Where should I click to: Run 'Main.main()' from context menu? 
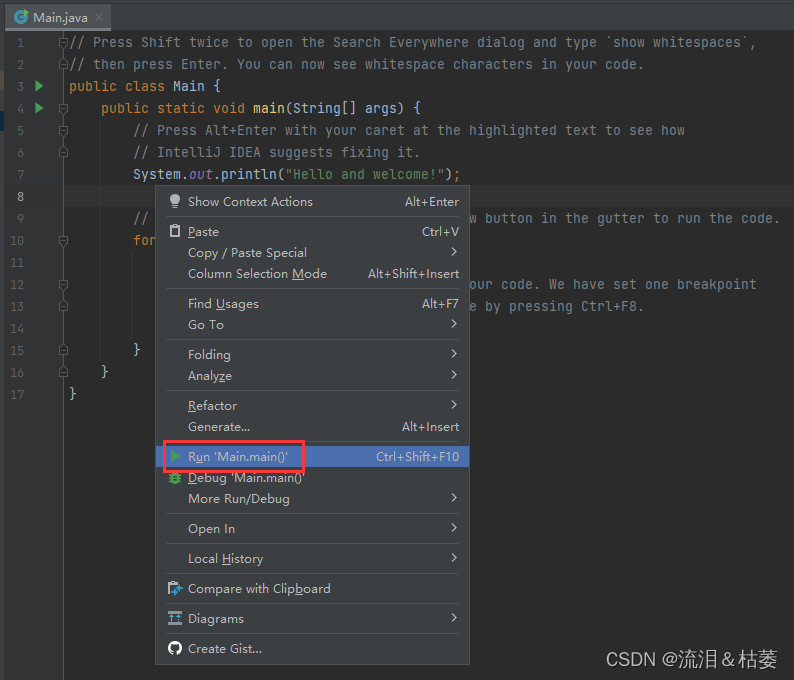click(312, 456)
